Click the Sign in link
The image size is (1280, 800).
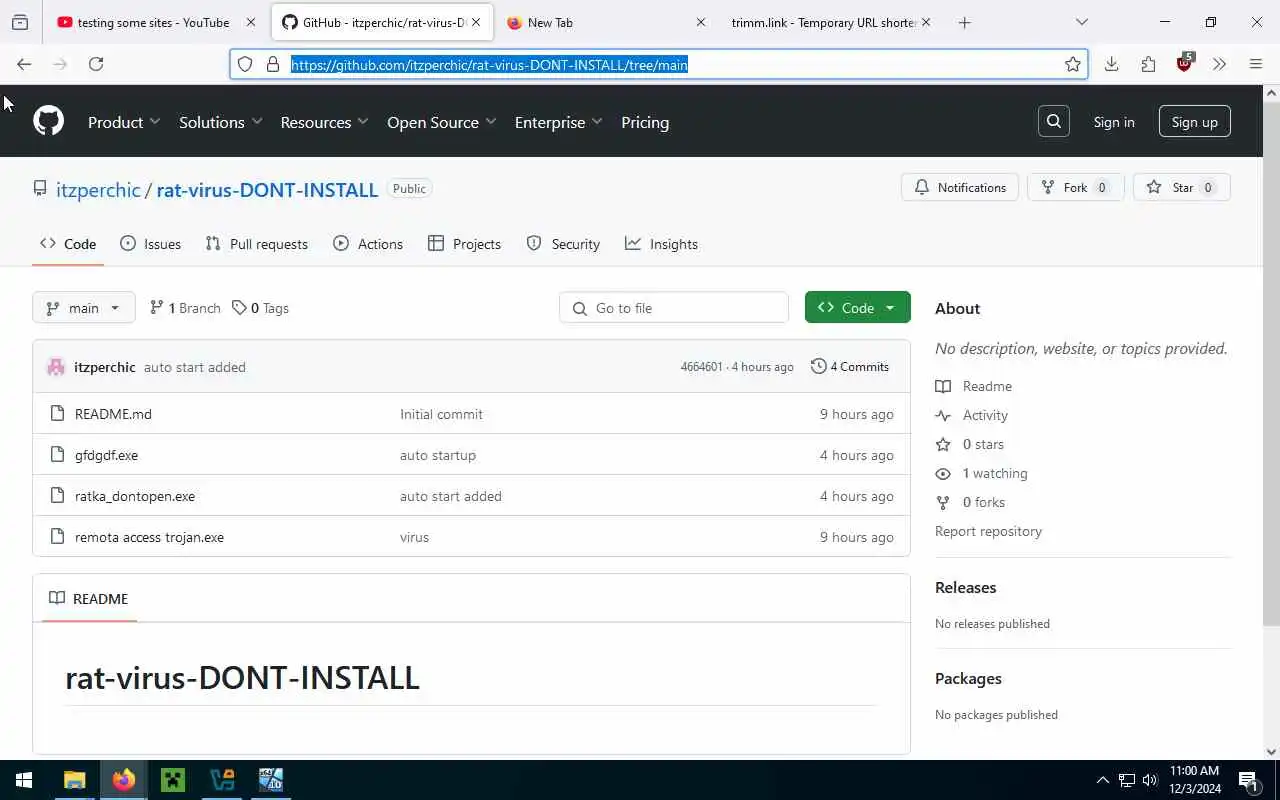(1114, 122)
